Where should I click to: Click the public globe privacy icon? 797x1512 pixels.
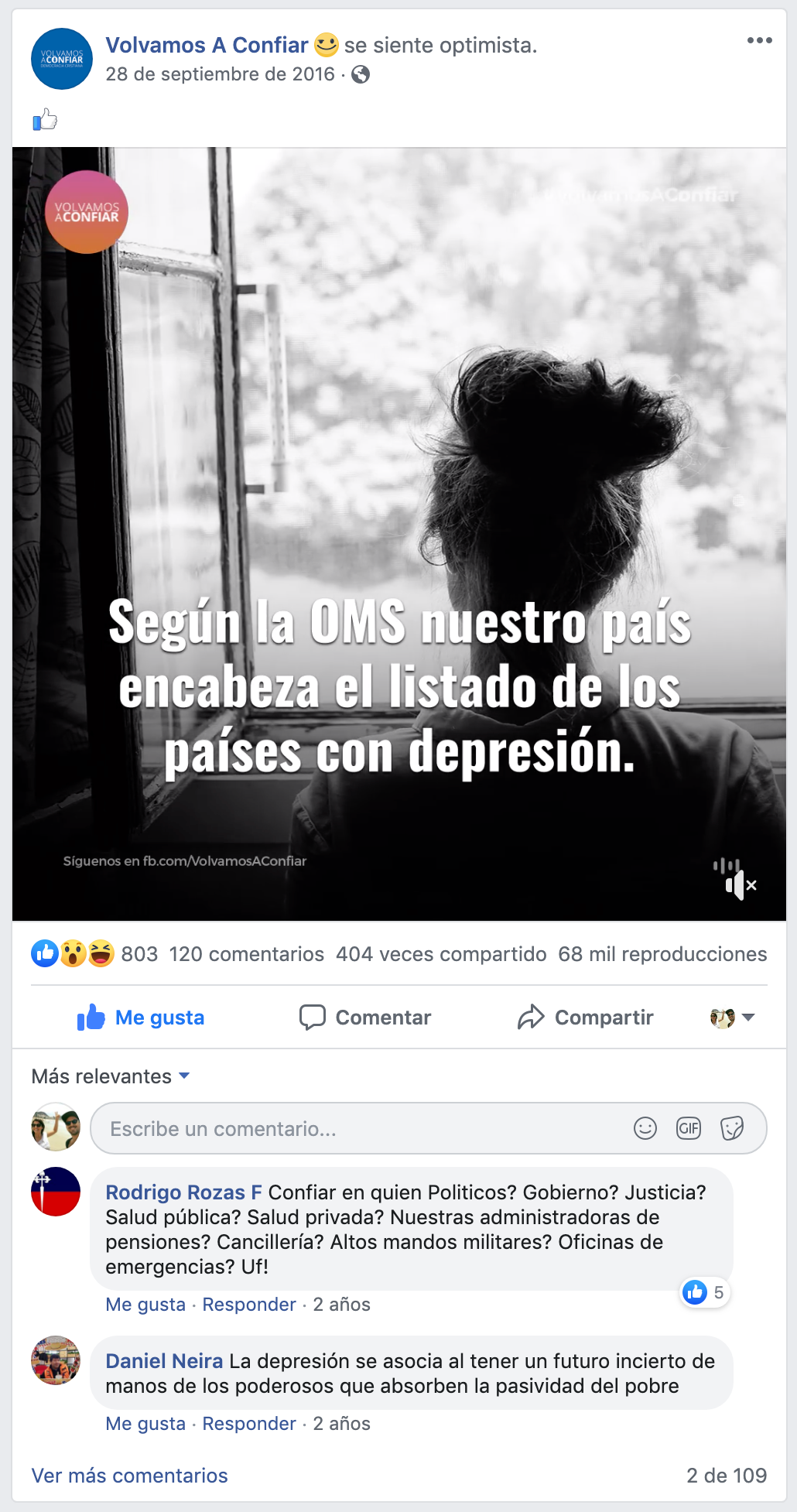click(361, 74)
